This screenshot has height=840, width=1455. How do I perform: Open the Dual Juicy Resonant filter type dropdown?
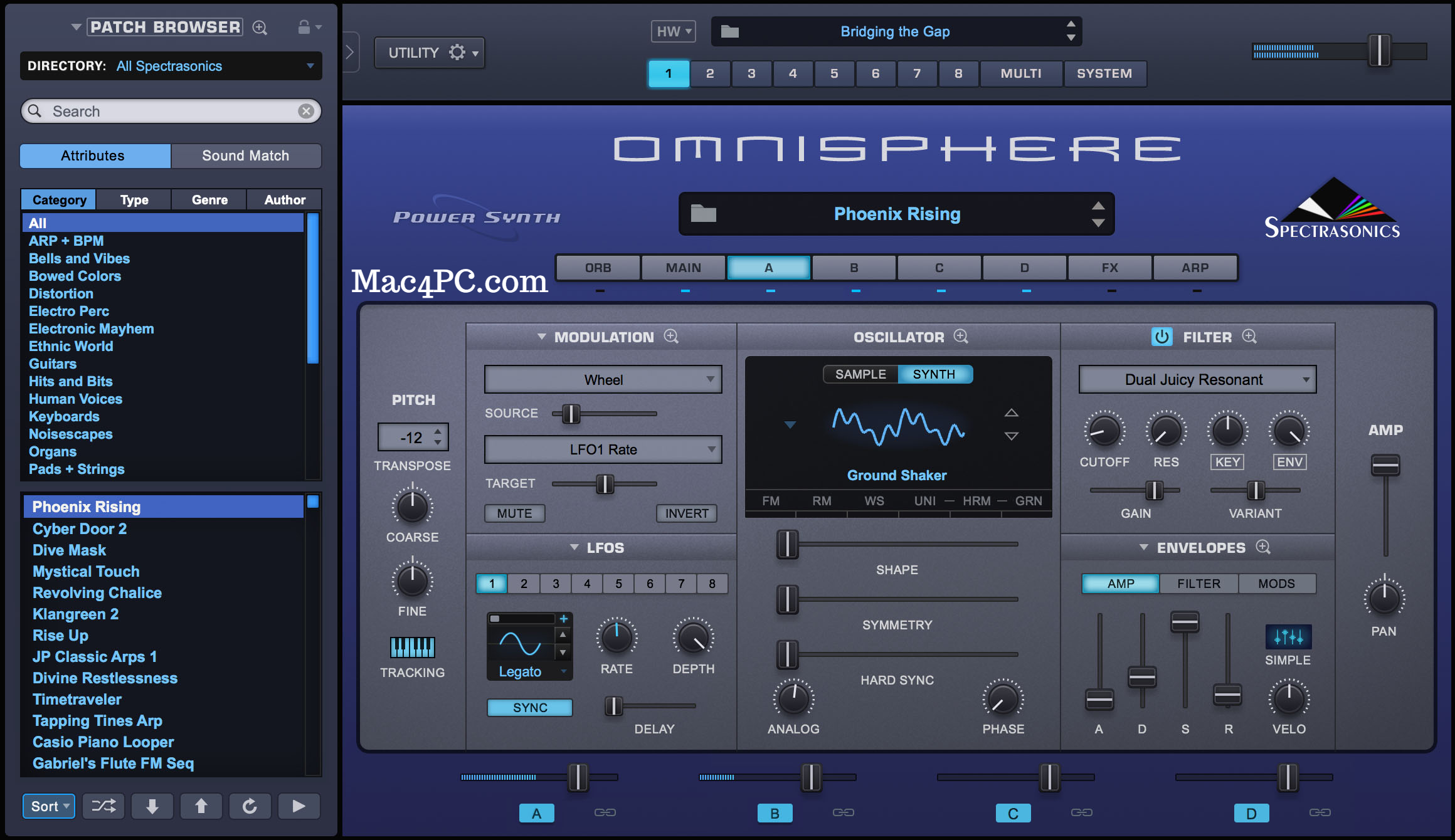coord(1197,380)
